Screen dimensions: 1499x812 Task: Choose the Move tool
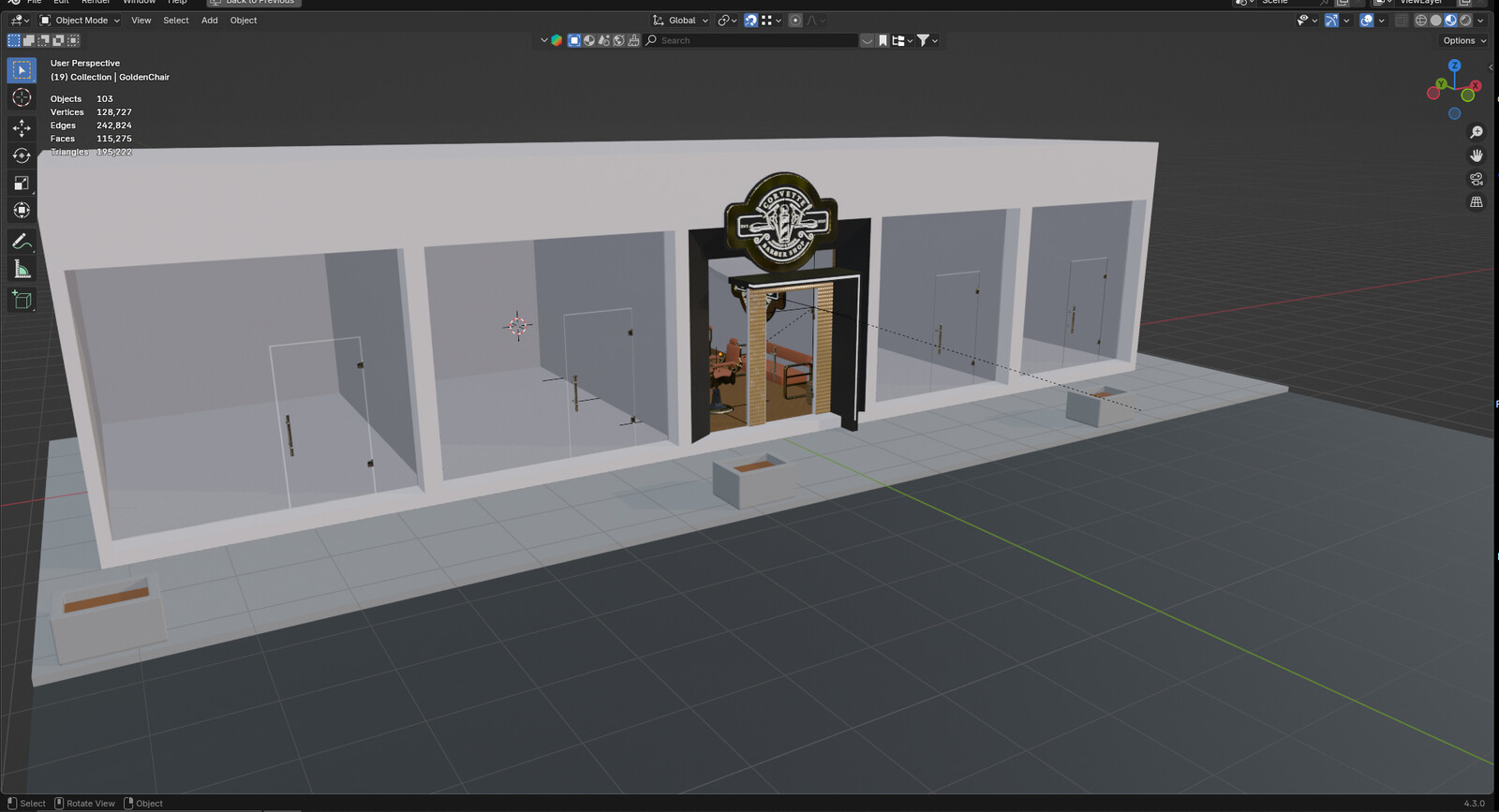pyautogui.click(x=22, y=128)
